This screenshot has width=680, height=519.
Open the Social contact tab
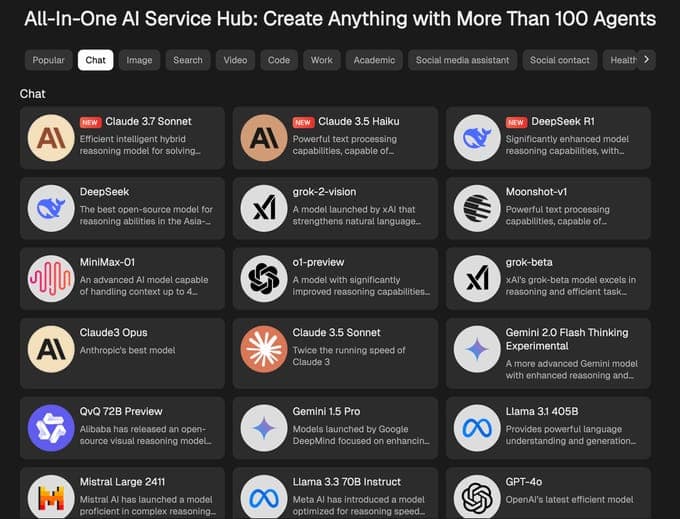click(559, 60)
